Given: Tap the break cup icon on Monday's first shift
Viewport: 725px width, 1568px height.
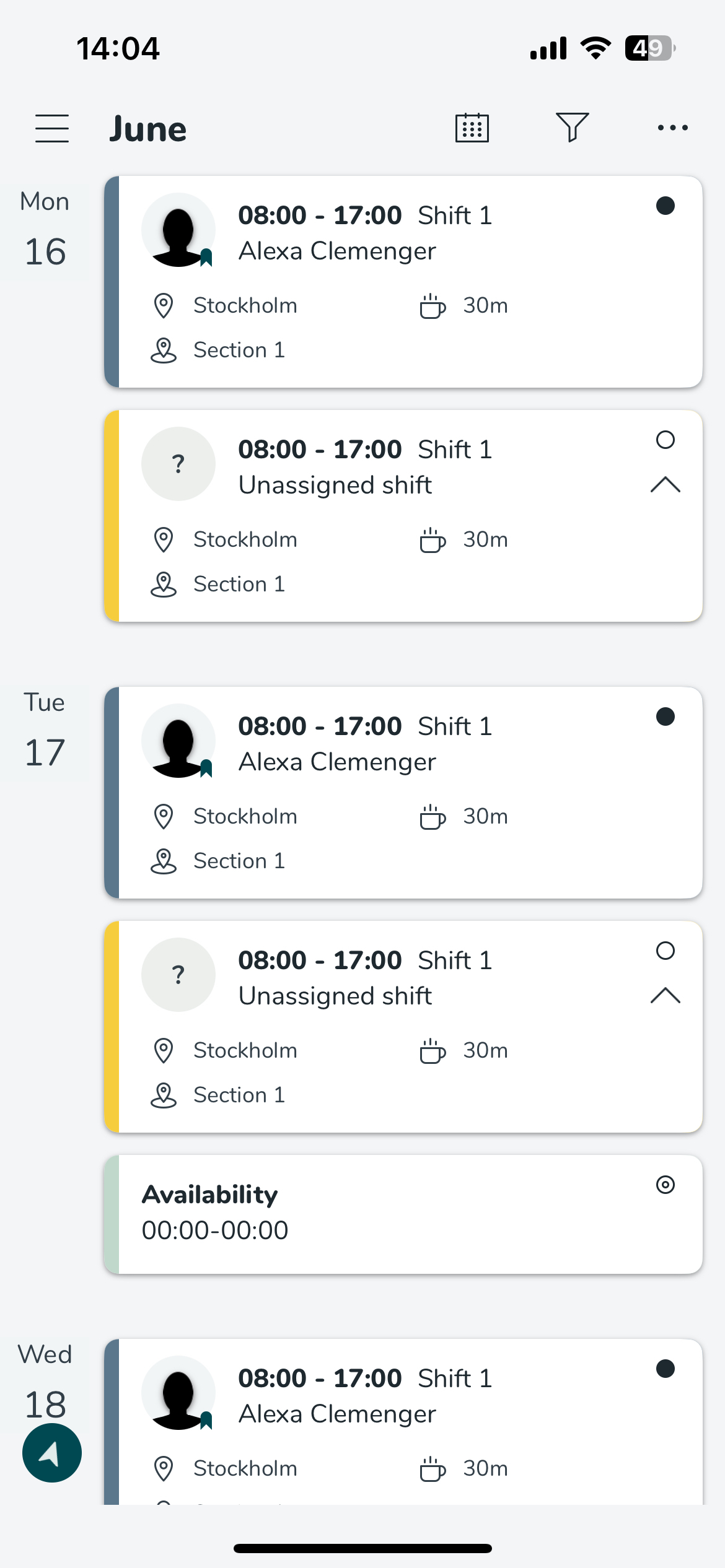Looking at the screenshot, I should click(433, 306).
